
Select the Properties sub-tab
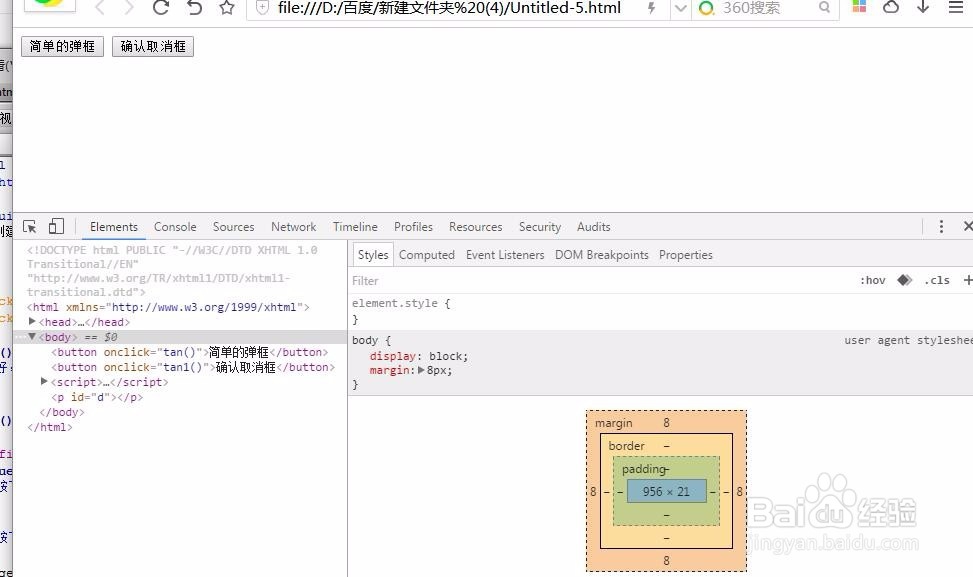click(686, 255)
